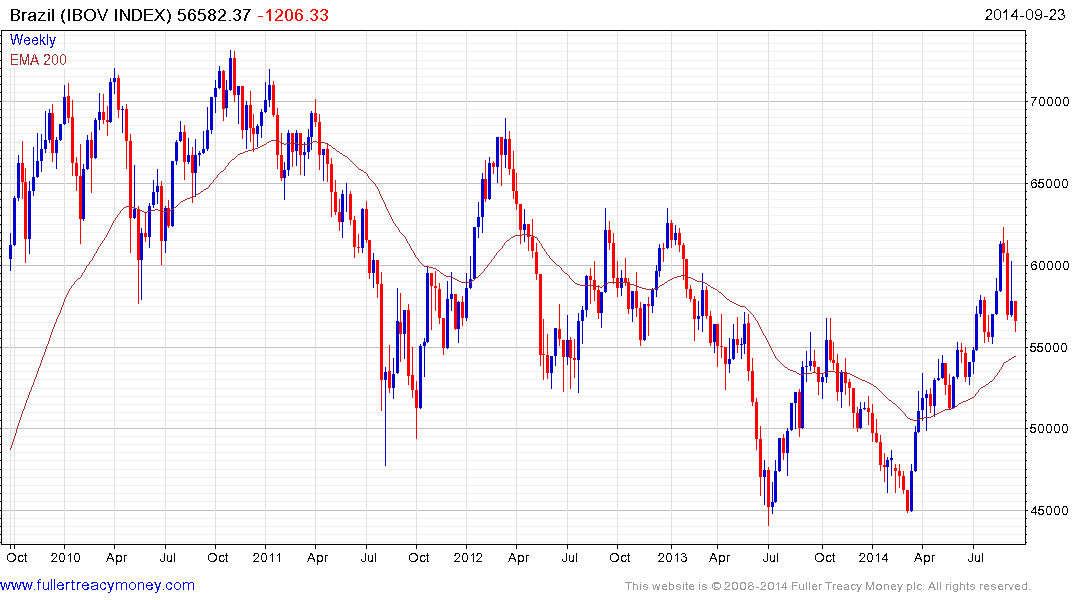
Task: Click the 2012 year axis label
Action: tap(468, 557)
